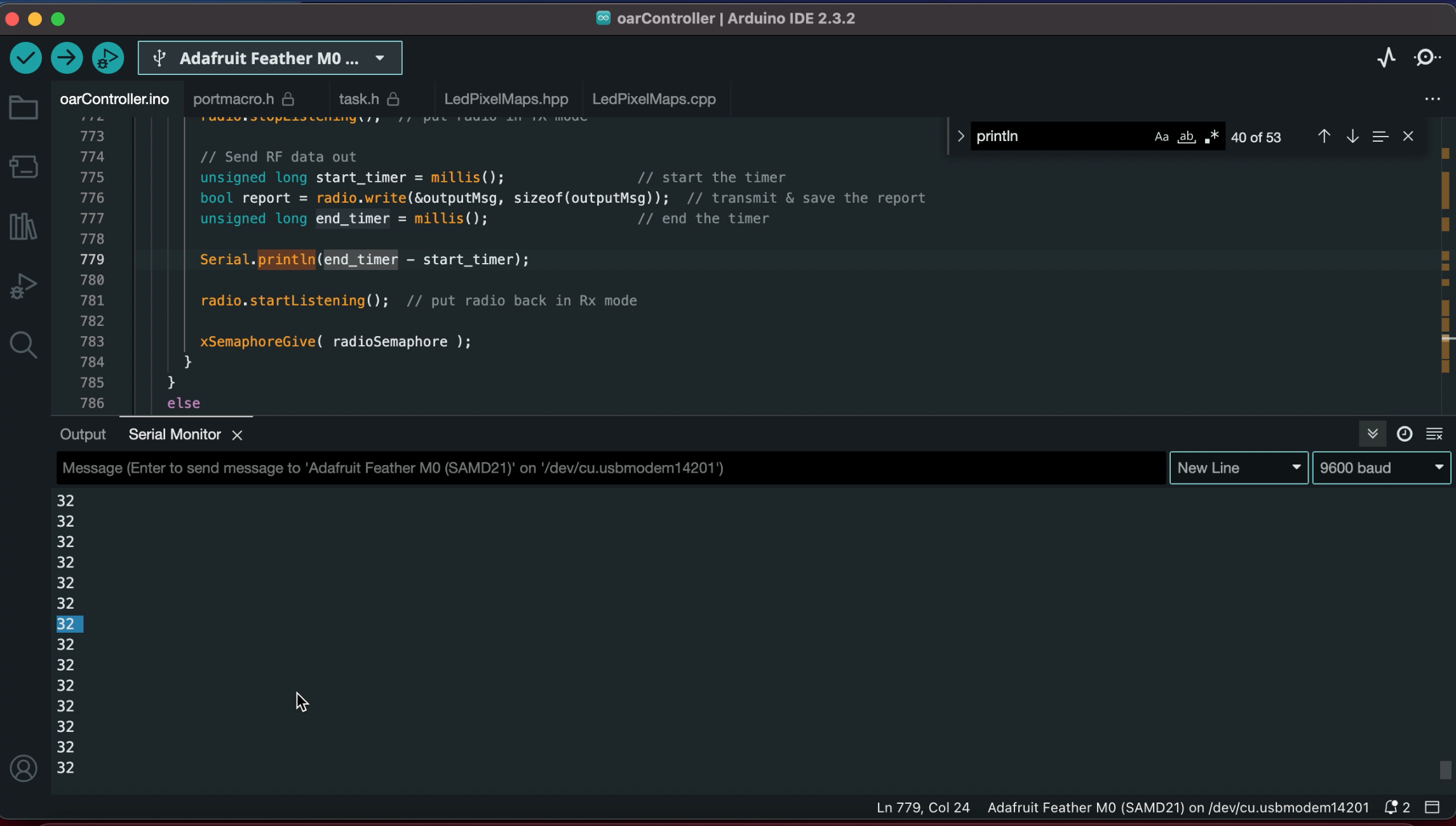Image resolution: width=1456 pixels, height=826 pixels.
Task: Switch to the Output panel tab
Action: click(83, 434)
